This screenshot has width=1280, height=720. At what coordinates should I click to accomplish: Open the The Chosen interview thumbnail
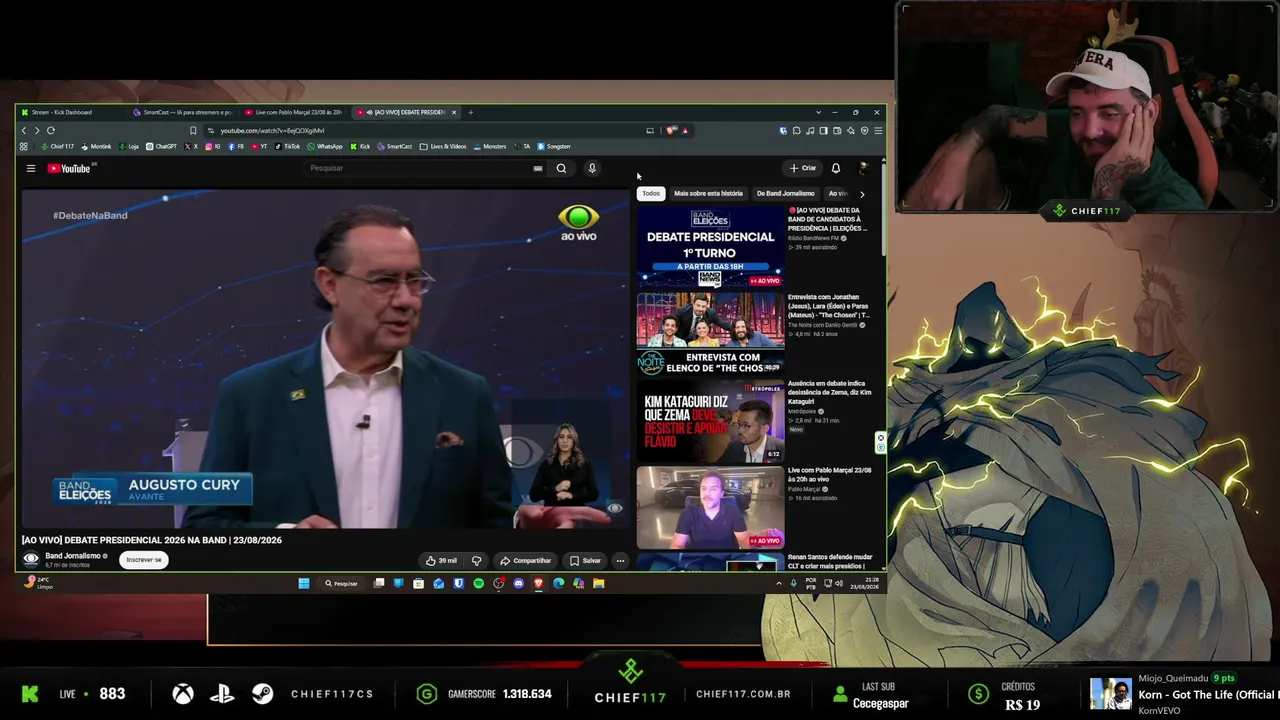[710, 334]
